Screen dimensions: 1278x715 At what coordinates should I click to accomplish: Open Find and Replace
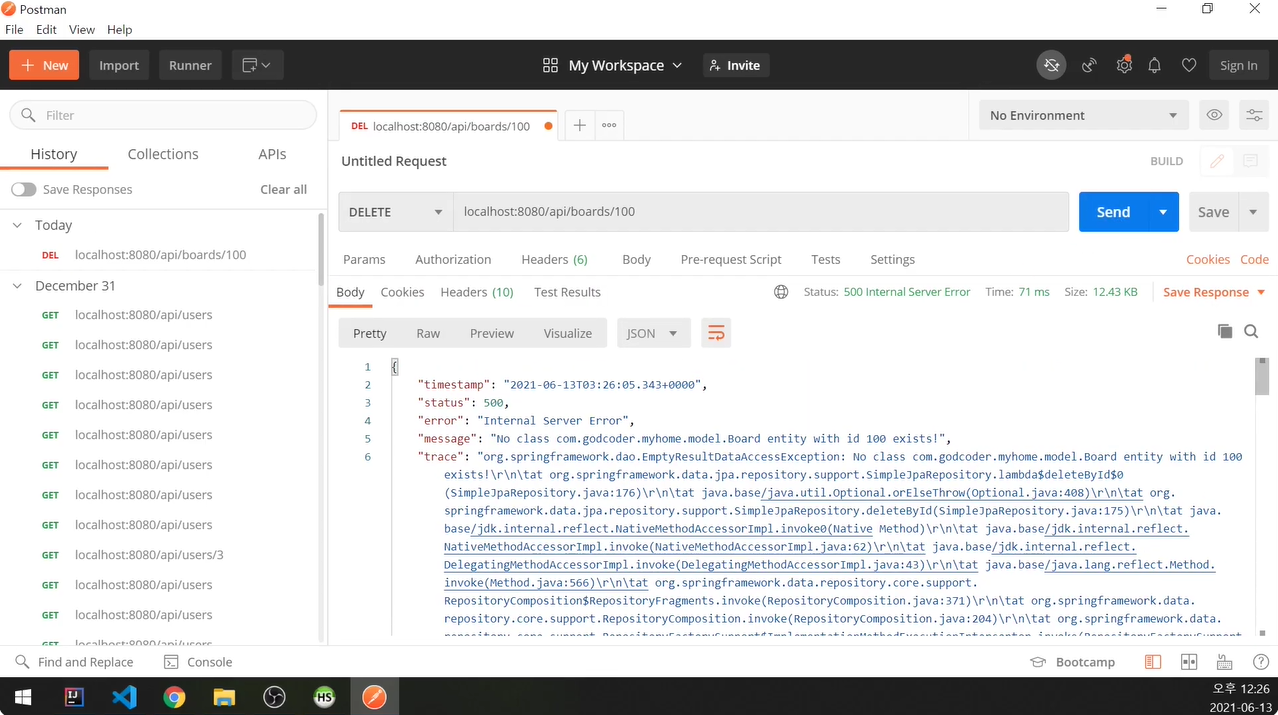pyautogui.click(x=74, y=662)
